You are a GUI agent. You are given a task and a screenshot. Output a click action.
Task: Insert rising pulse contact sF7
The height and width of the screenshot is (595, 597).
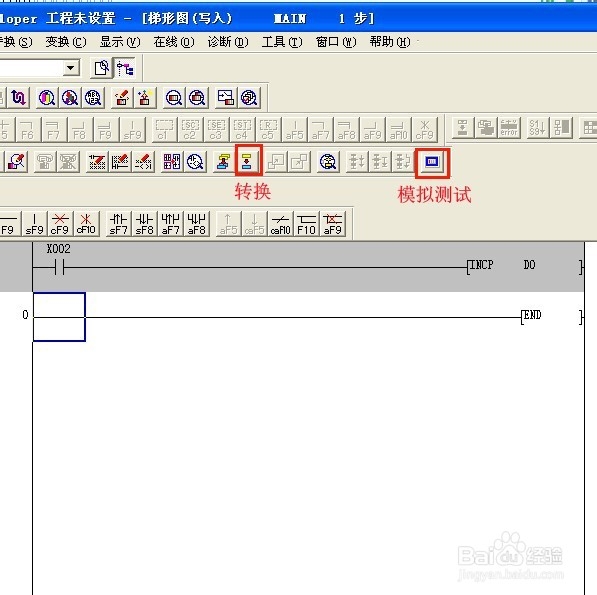click(118, 224)
